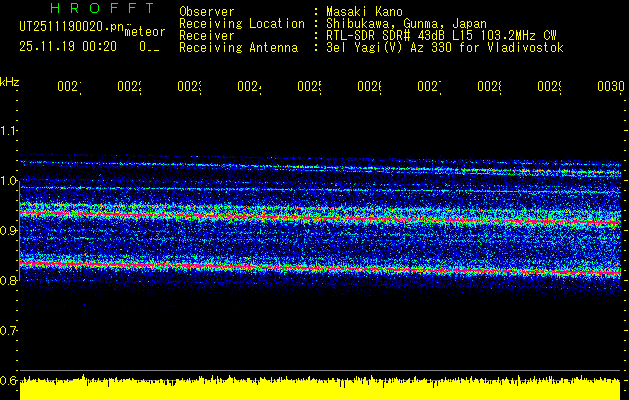Select the filename UT2511190020.pn
629x400 pixels.
coord(72,26)
